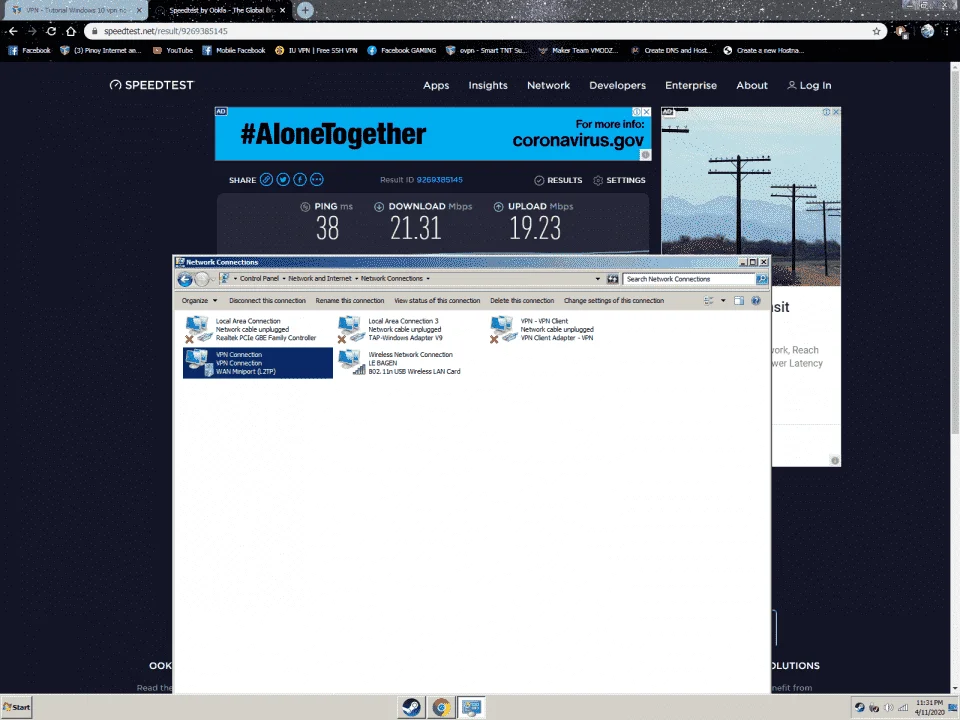The width and height of the screenshot is (960, 720).
Task: Open more share options with the ellipsis icon
Action: (x=317, y=179)
